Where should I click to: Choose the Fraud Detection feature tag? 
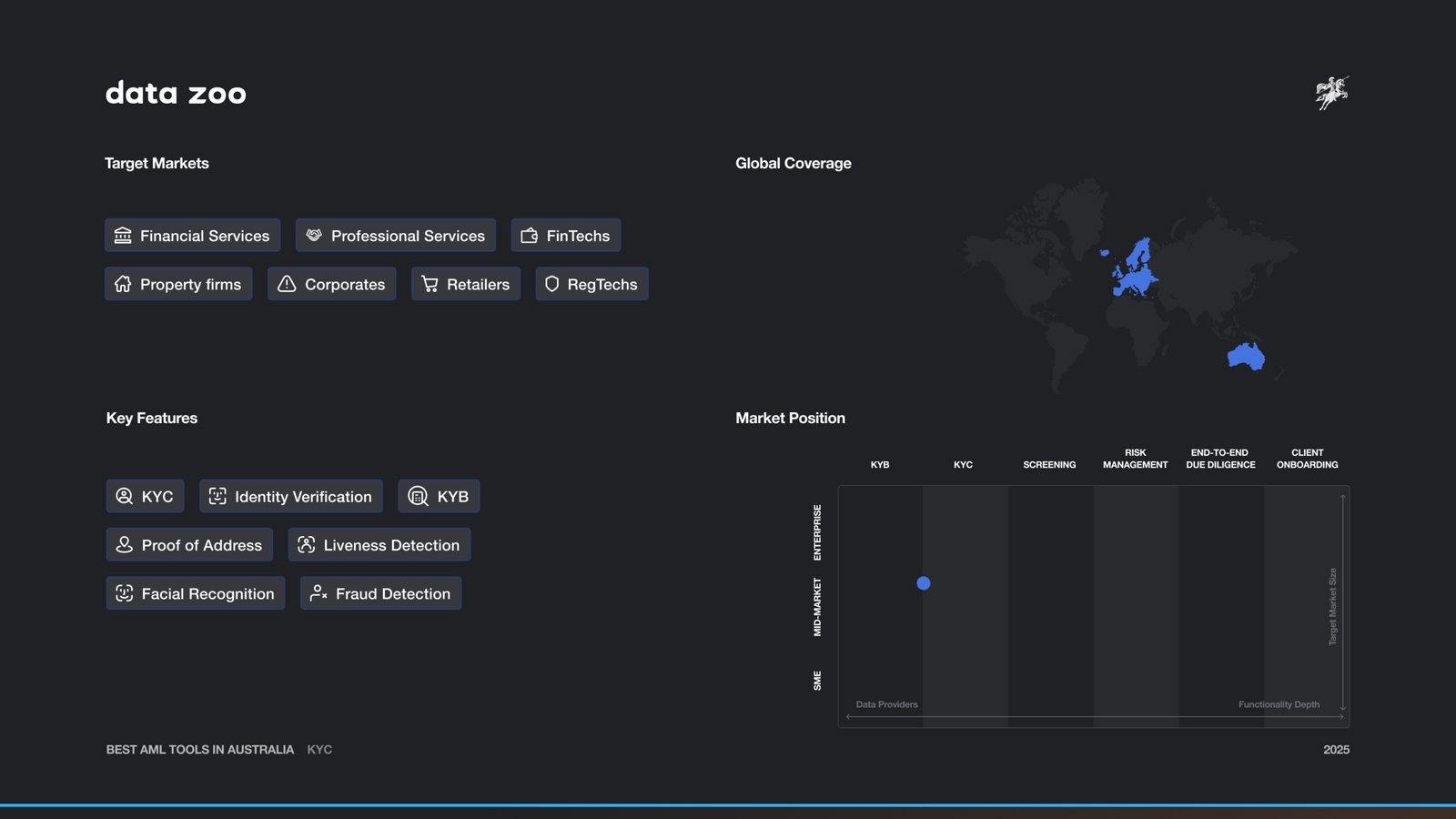coord(381,593)
